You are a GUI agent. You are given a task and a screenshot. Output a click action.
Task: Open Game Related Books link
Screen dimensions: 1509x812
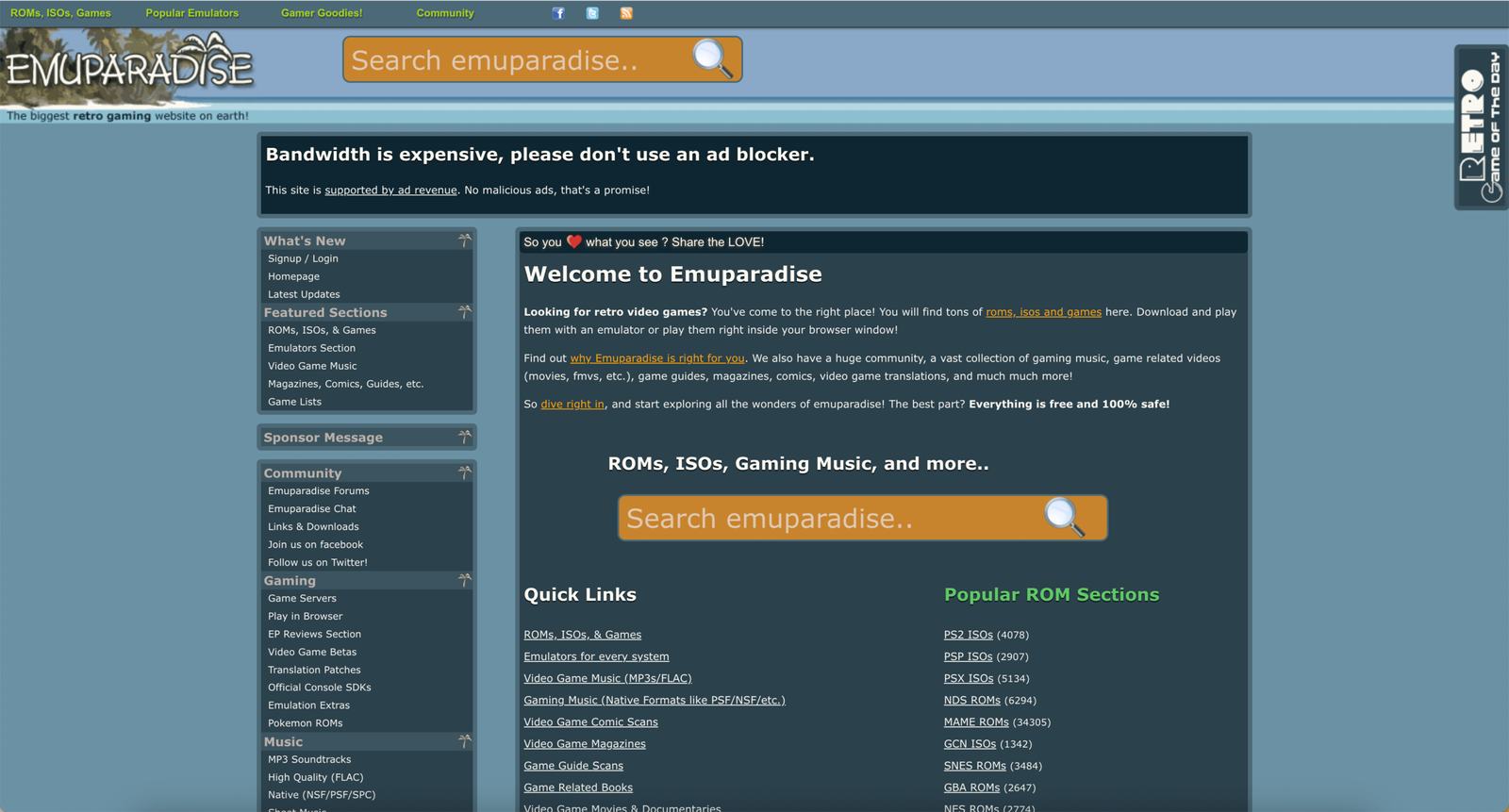[578, 787]
